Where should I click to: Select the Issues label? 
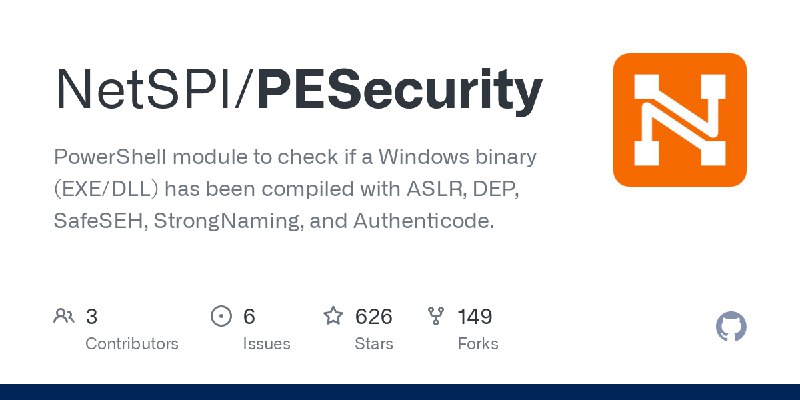(266, 344)
